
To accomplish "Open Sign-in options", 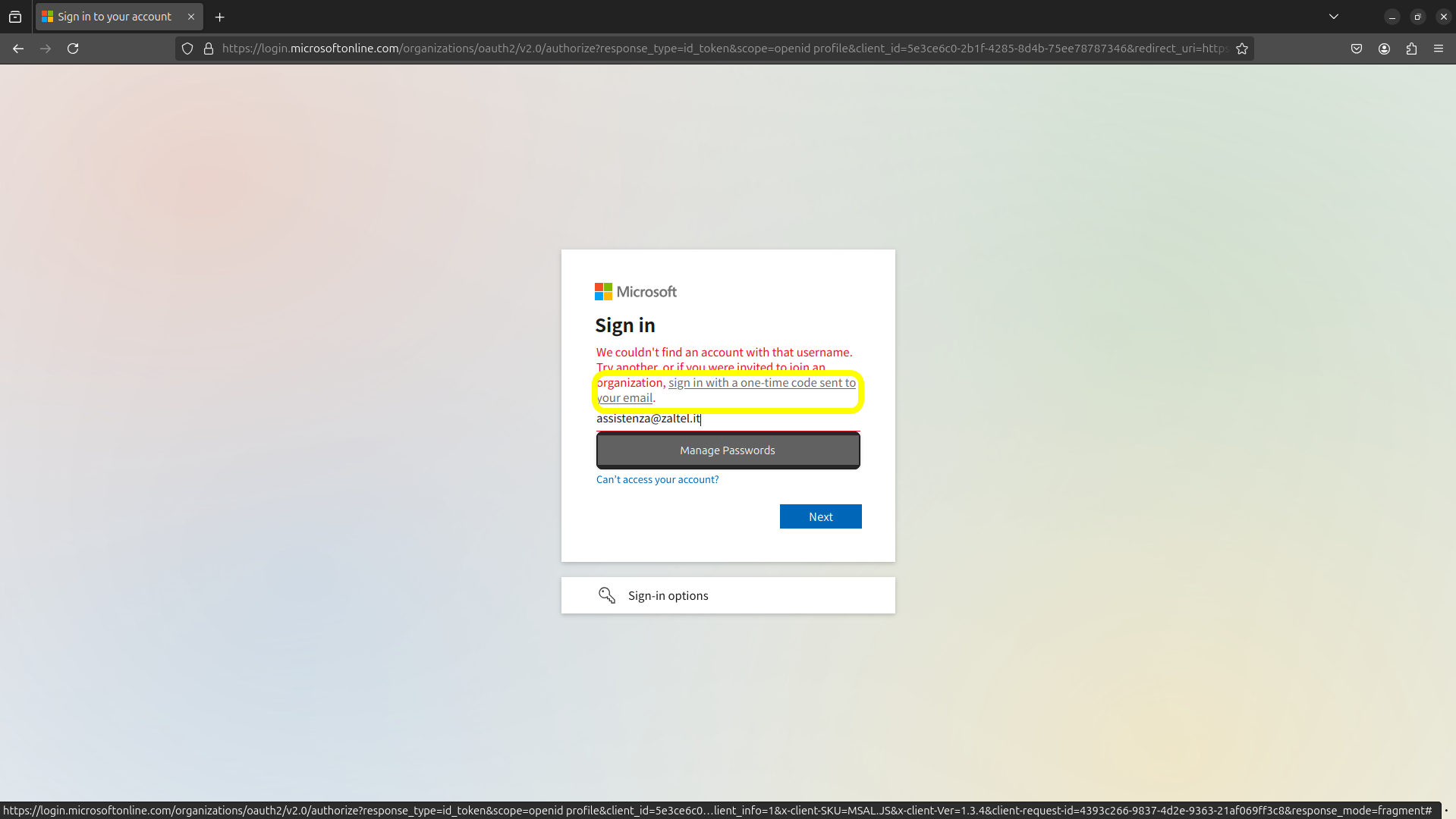I will tap(728, 595).
